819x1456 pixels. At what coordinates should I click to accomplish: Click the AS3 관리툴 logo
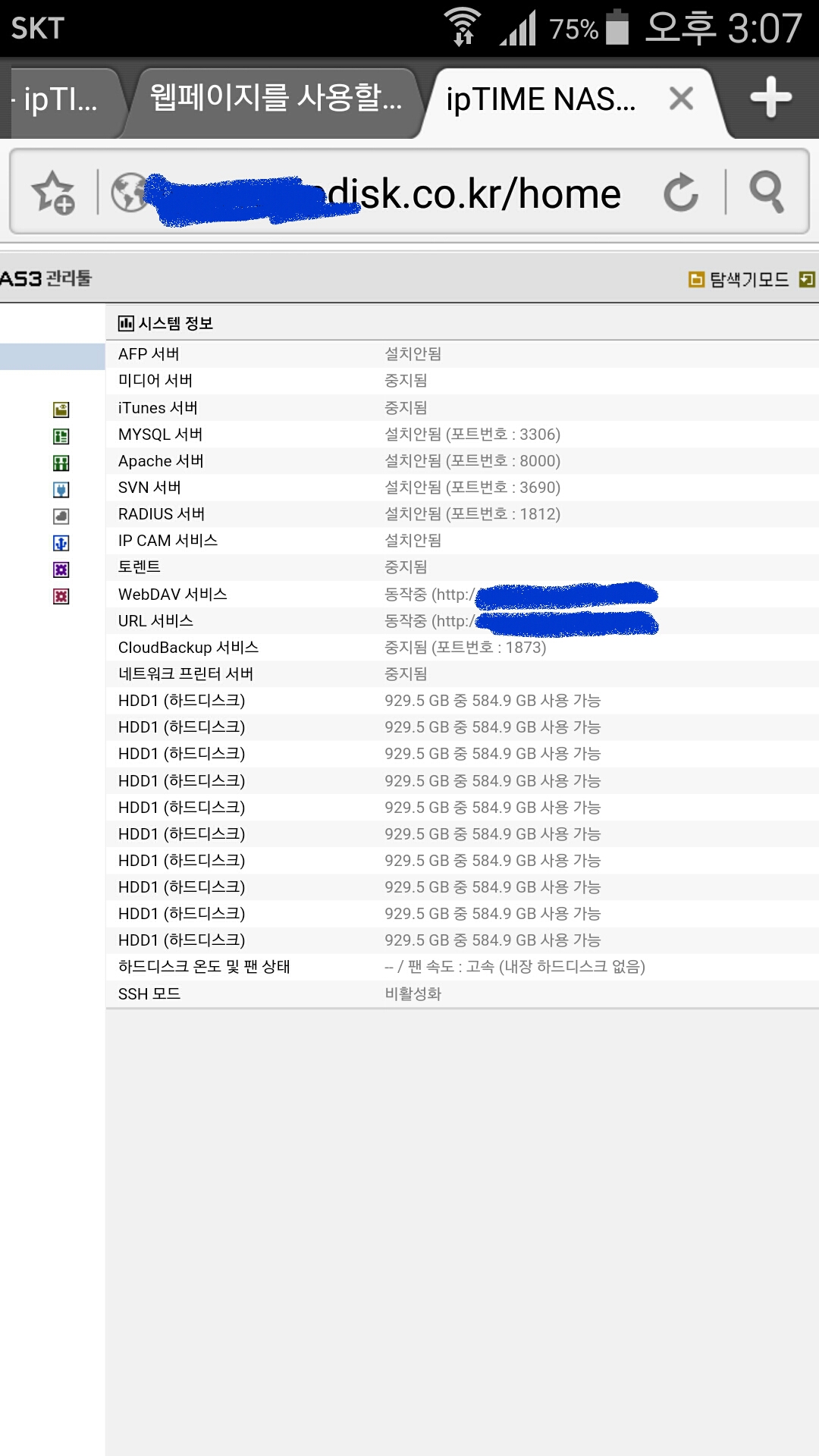coord(45,278)
